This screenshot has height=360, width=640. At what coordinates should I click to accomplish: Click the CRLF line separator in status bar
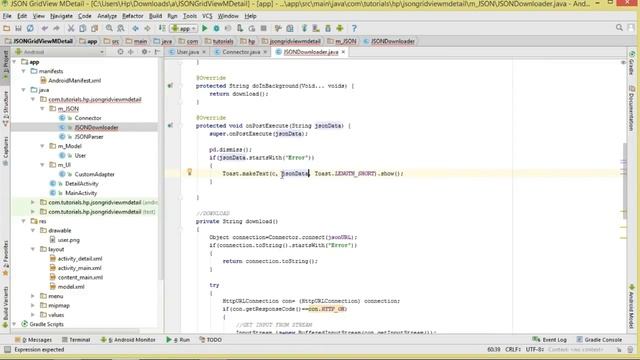[513, 349]
